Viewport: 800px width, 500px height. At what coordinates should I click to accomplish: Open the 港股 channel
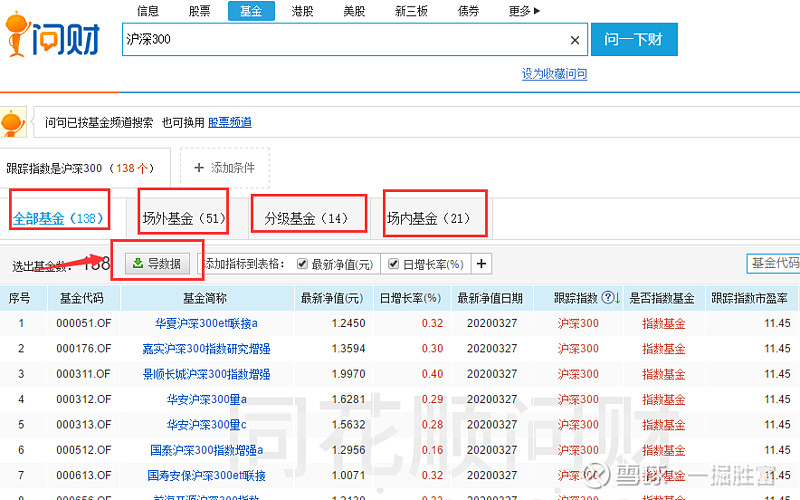303,11
